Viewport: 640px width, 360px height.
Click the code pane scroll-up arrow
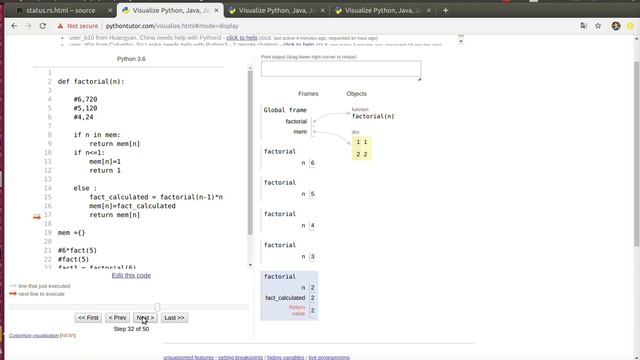250,68
